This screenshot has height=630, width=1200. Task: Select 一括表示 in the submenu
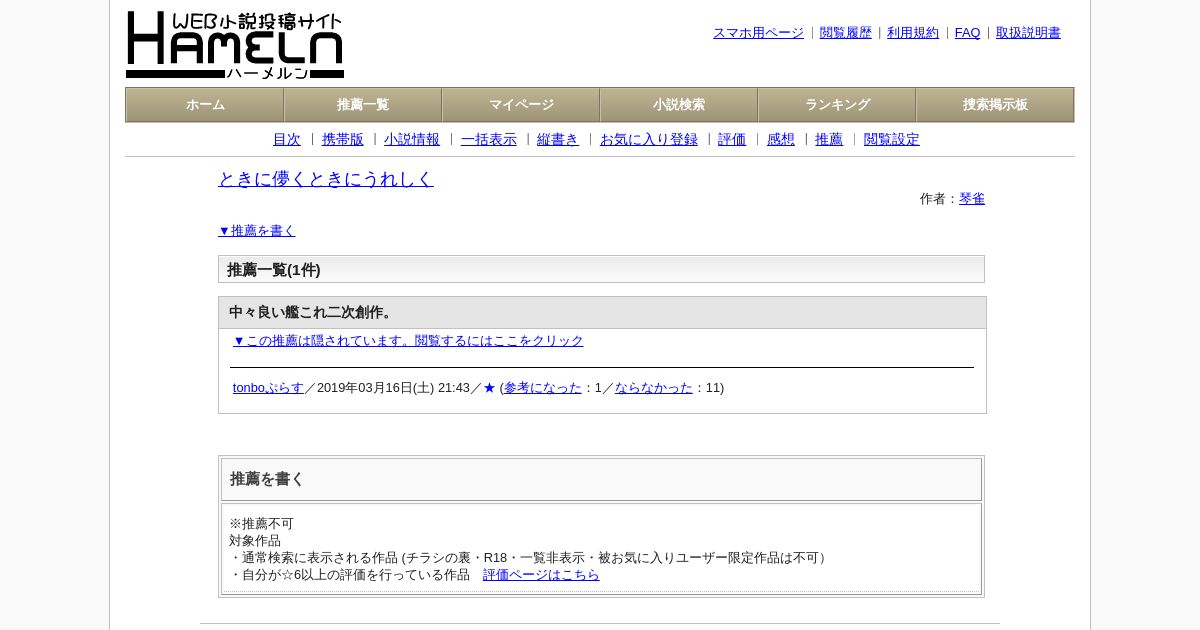[x=489, y=140]
